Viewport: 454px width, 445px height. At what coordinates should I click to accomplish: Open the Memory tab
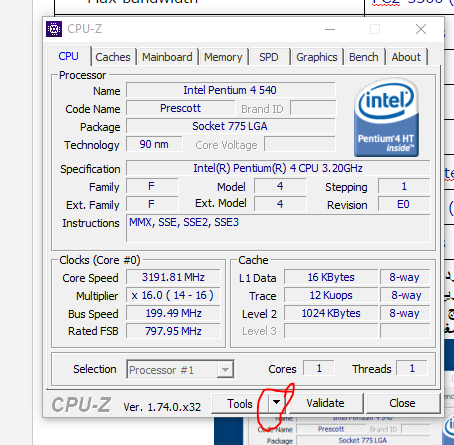coord(223,57)
